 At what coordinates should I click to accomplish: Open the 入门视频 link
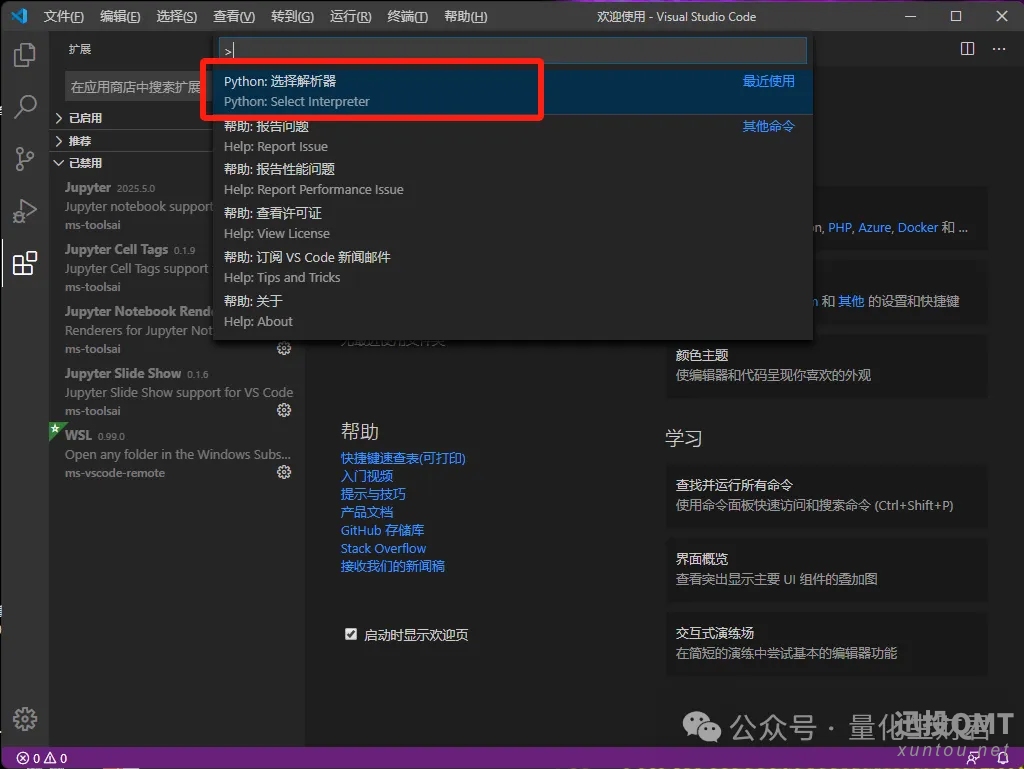coord(366,476)
